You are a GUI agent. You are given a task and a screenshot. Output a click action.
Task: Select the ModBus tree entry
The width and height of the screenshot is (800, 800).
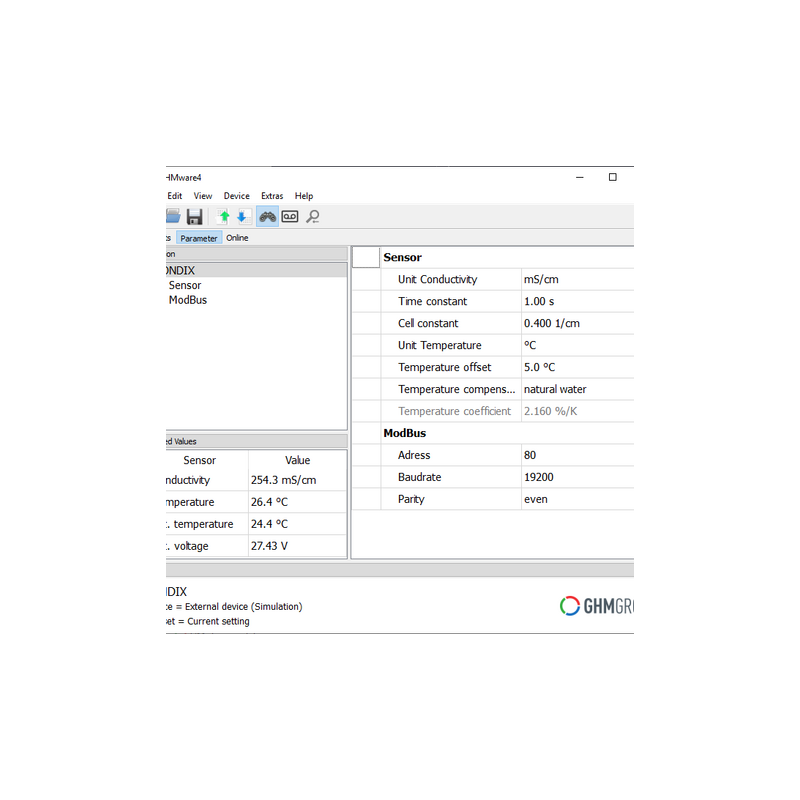(188, 300)
